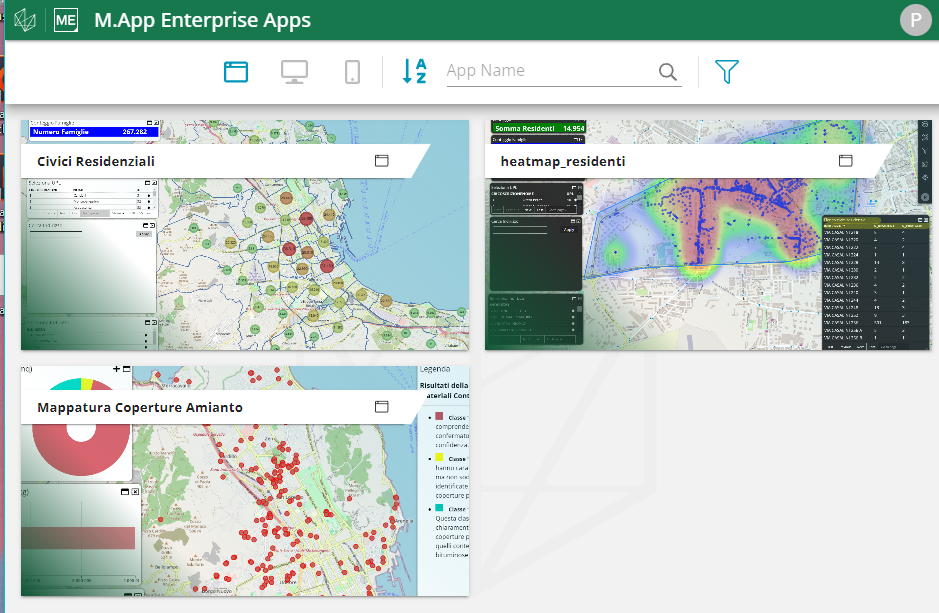Click the Mappatura Coperture Amianto title

point(140,407)
